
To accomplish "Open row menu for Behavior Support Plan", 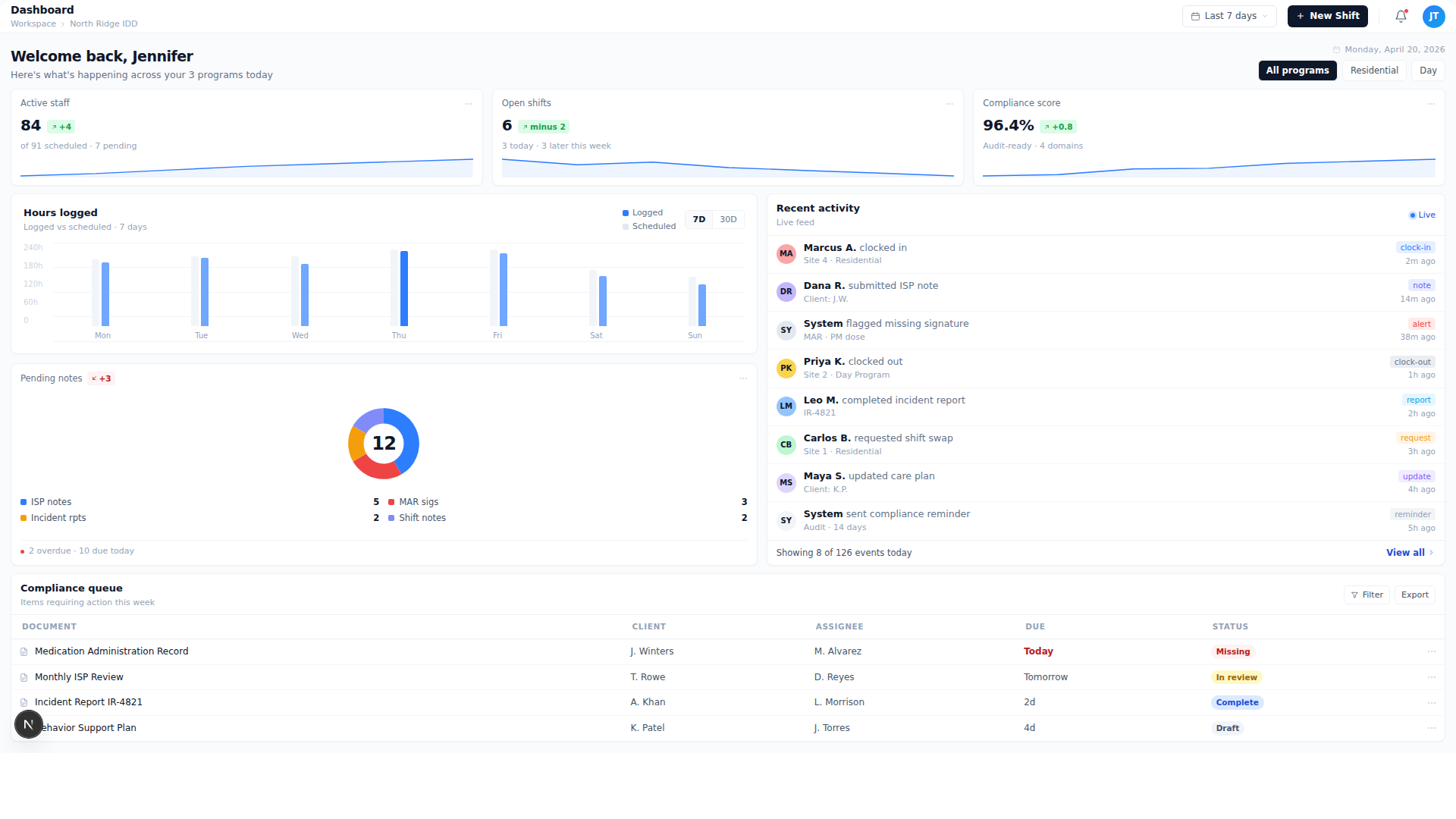I will click(x=1432, y=728).
